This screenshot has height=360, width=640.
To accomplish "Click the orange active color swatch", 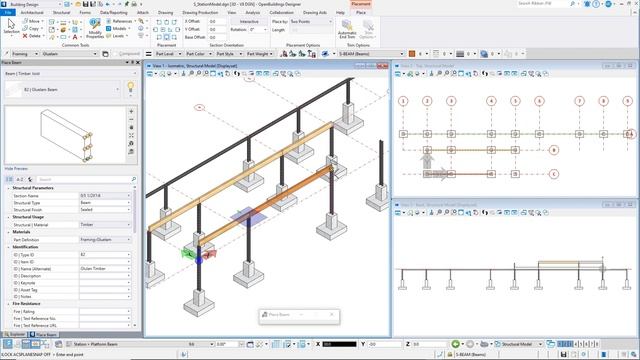I will 412,54.
